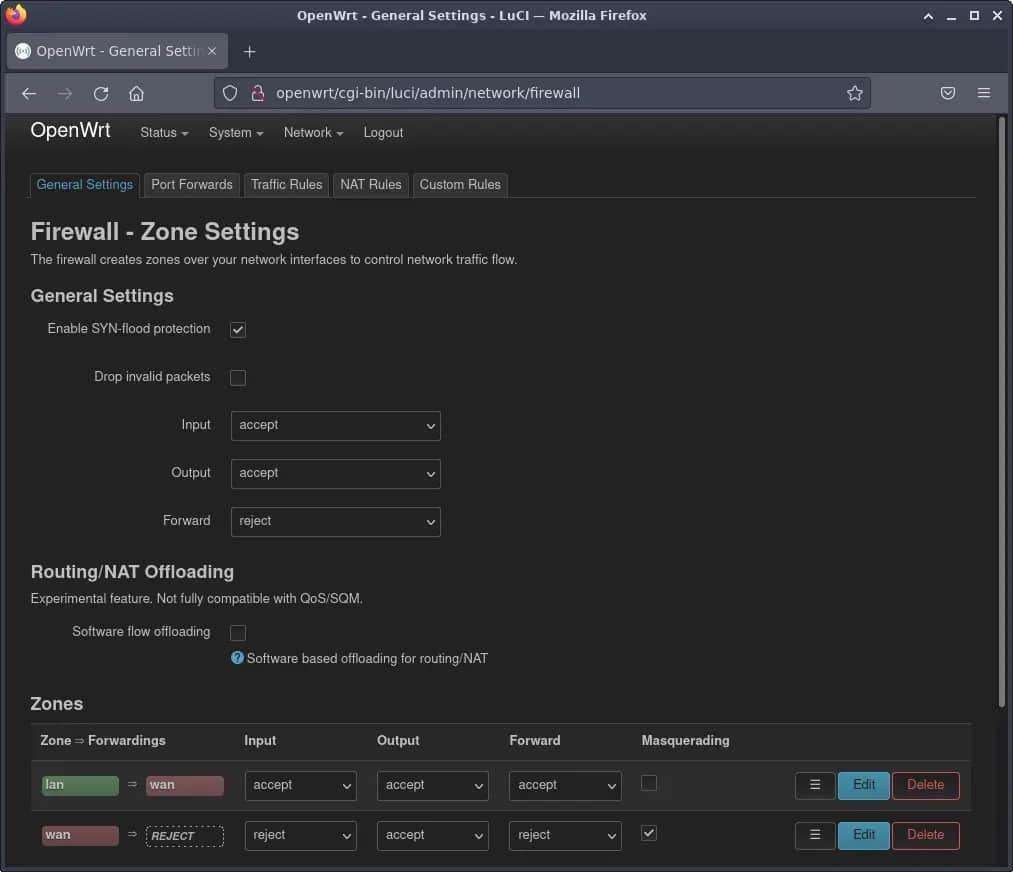Click the lan zone row drag handle icon
The image size is (1013, 872).
pos(815,785)
